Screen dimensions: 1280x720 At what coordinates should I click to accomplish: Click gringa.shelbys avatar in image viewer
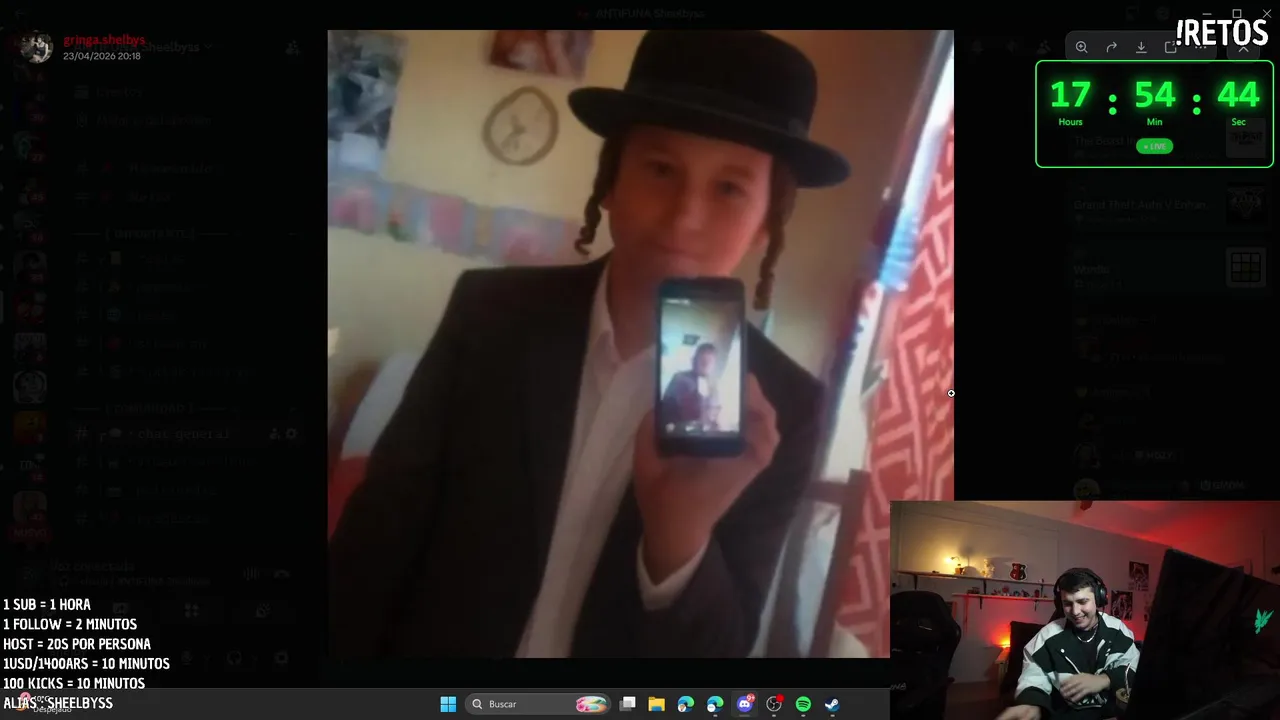[x=37, y=47]
